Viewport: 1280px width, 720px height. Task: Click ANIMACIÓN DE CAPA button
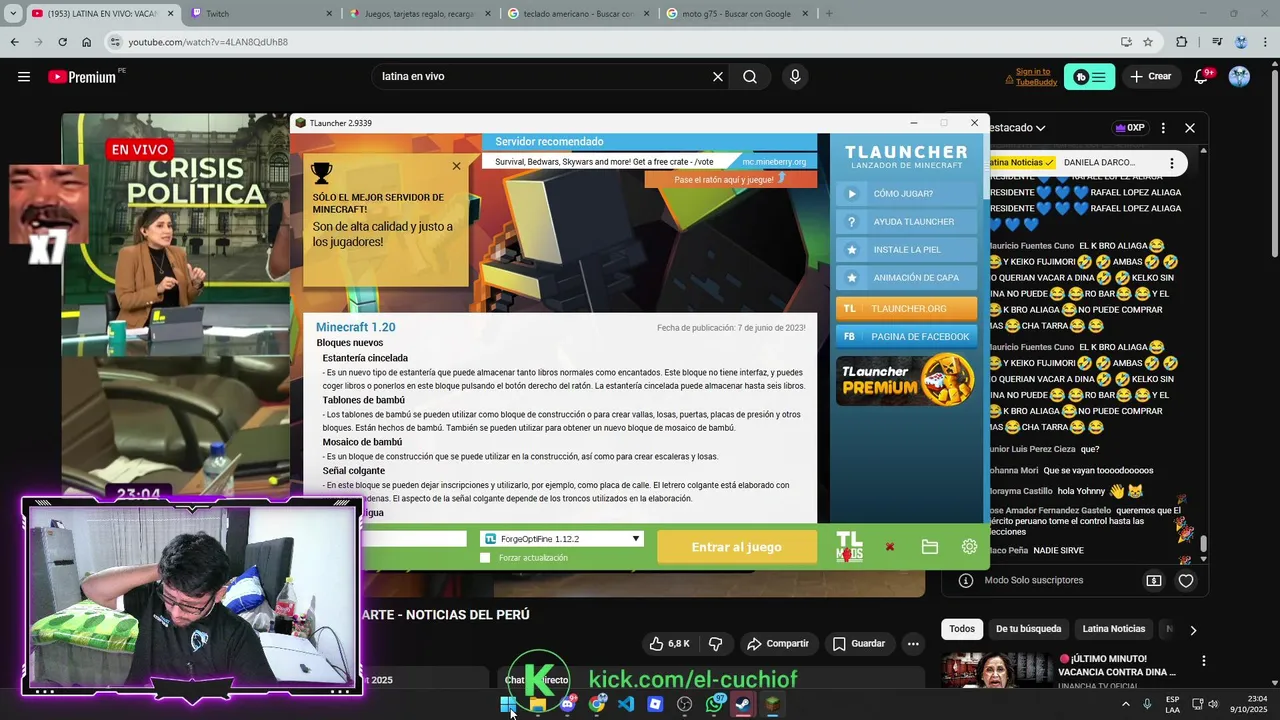tap(906, 278)
